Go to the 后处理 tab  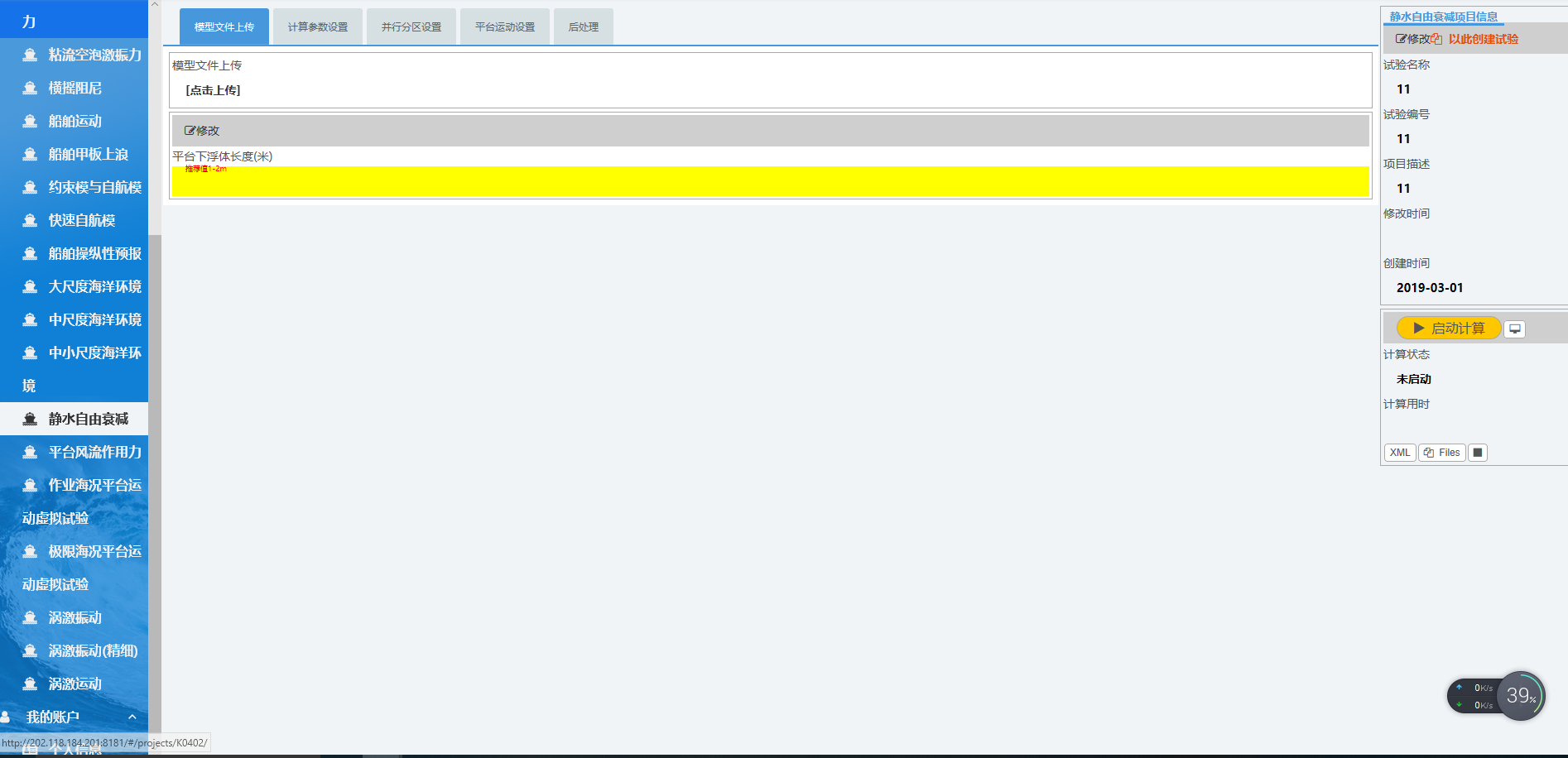[584, 27]
